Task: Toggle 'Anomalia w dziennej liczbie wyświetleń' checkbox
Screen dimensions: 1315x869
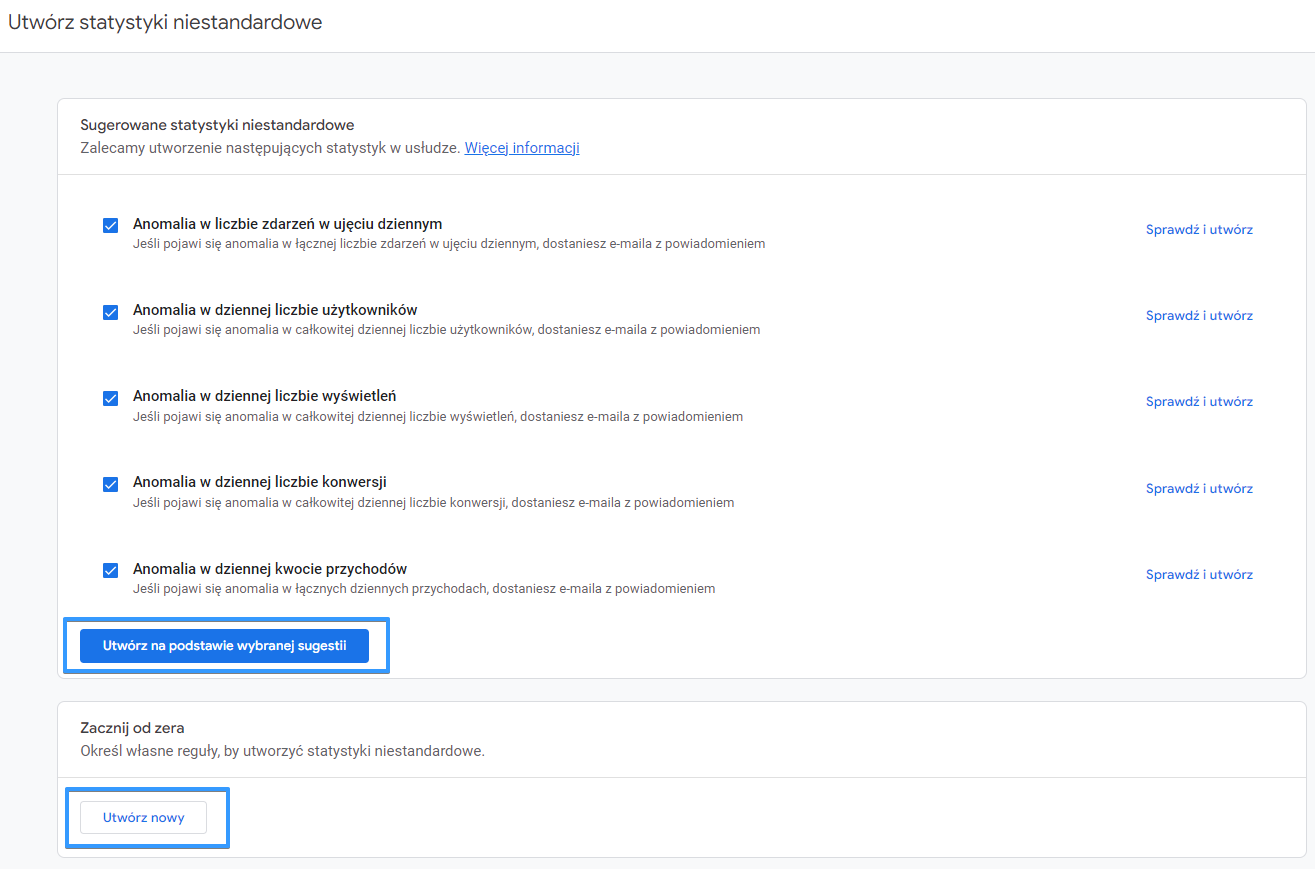Action: [x=111, y=398]
